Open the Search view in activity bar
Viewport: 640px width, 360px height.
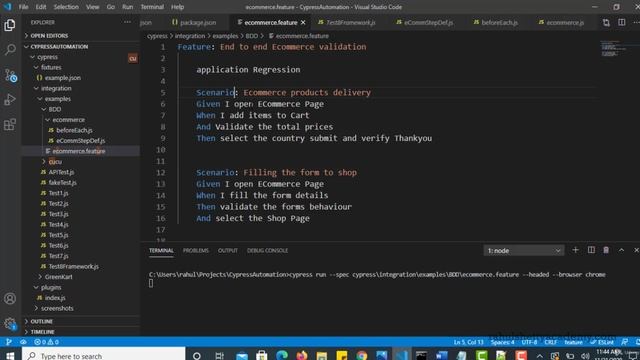10,50
